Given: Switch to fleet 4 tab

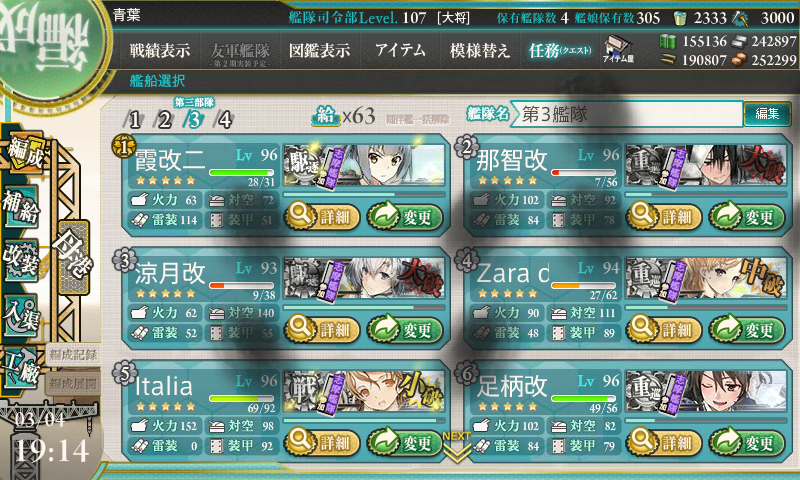Looking at the screenshot, I should (x=224, y=120).
